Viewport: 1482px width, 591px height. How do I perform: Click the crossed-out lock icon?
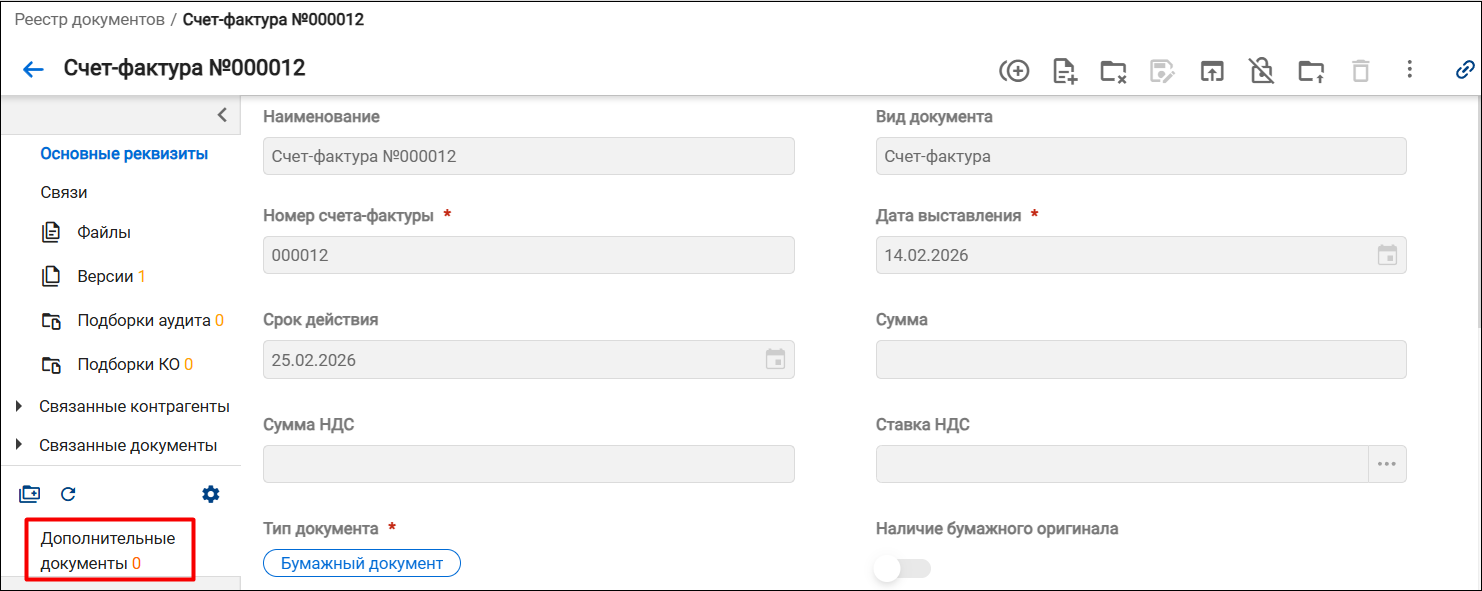click(1261, 70)
